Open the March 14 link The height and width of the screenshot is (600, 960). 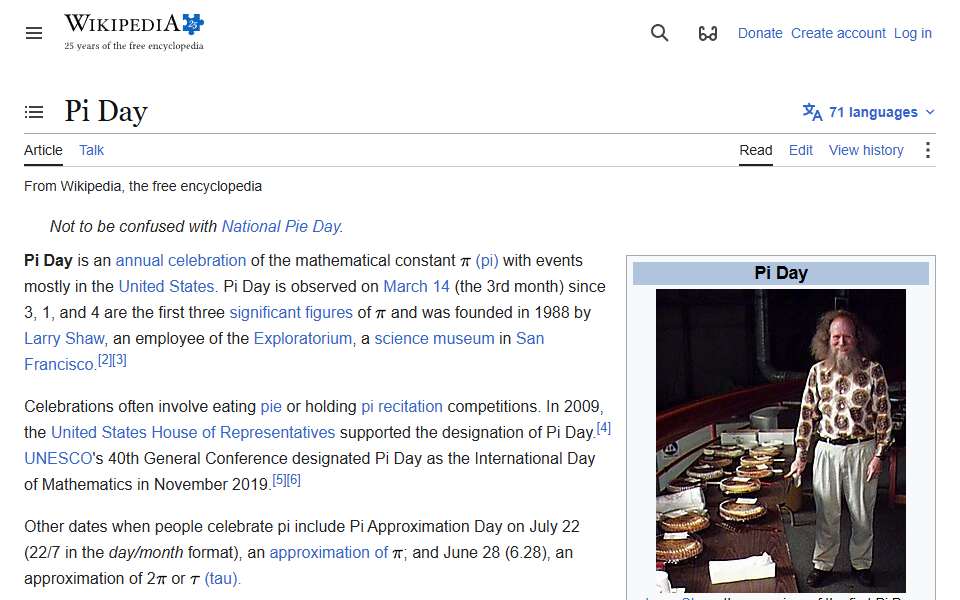(x=416, y=287)
